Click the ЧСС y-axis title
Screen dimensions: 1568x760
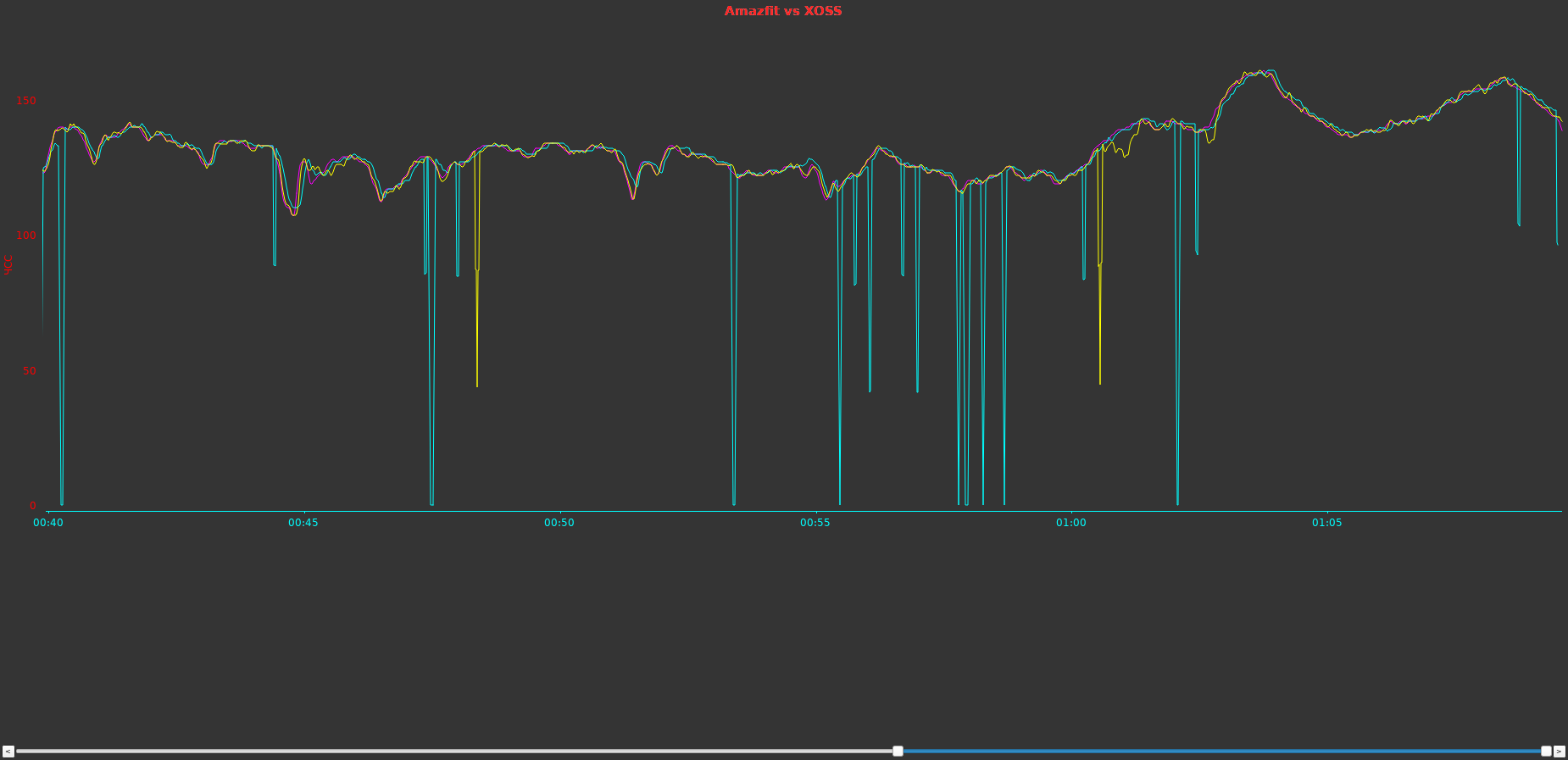pos(8,264)
